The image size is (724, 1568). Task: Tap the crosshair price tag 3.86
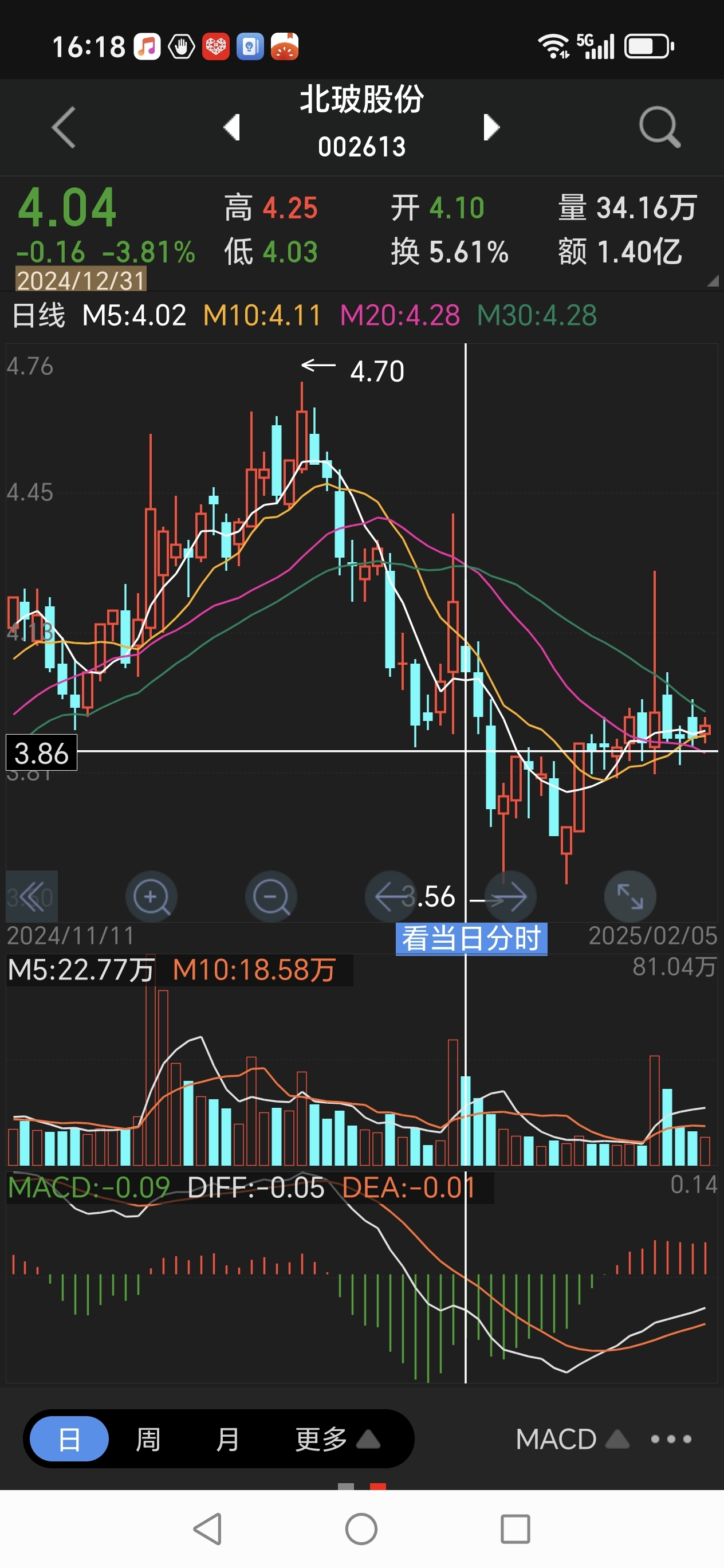click(41, 753)
